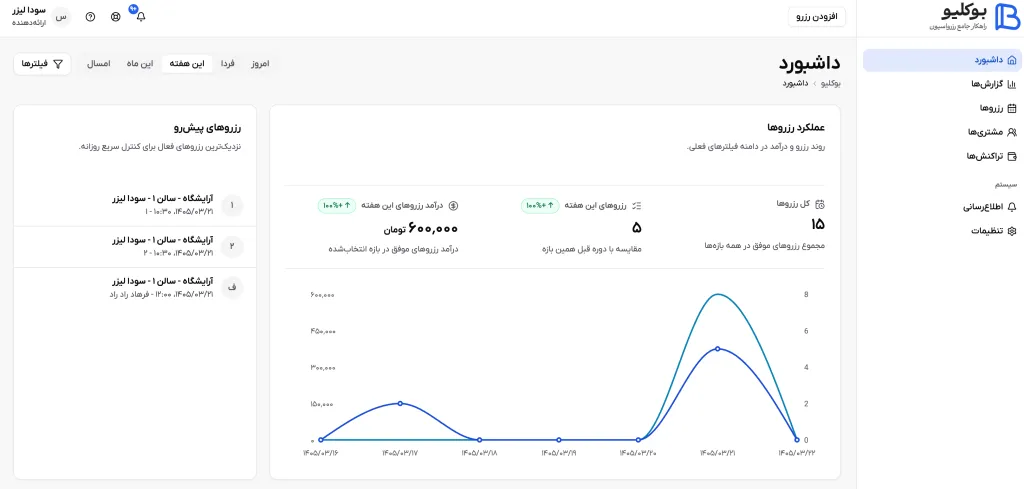Click the chart peak point at 1405/03/21
Image resolution: width=1024 pixels, height=489 pixels.
(718, 349)
